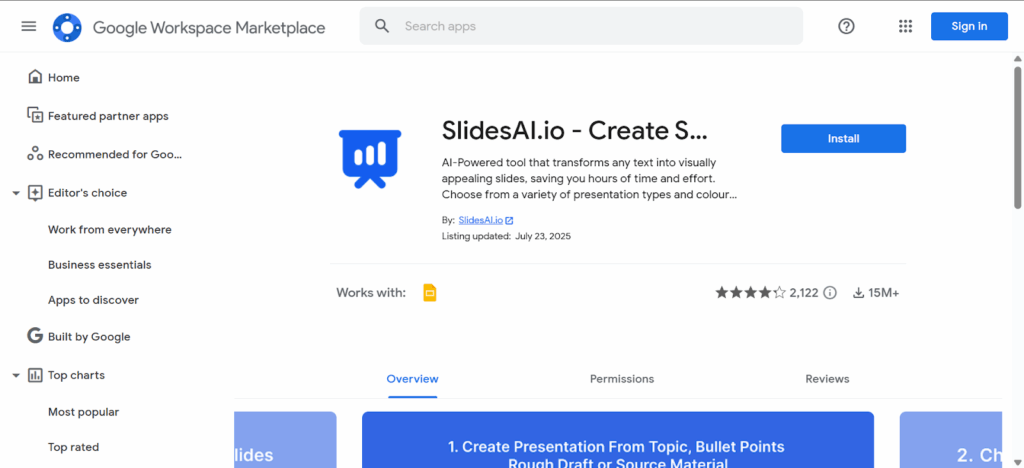This screenshot has width=1024, height=468.
Task: Click the Google Slides icon
Action: tap(430, 293)
